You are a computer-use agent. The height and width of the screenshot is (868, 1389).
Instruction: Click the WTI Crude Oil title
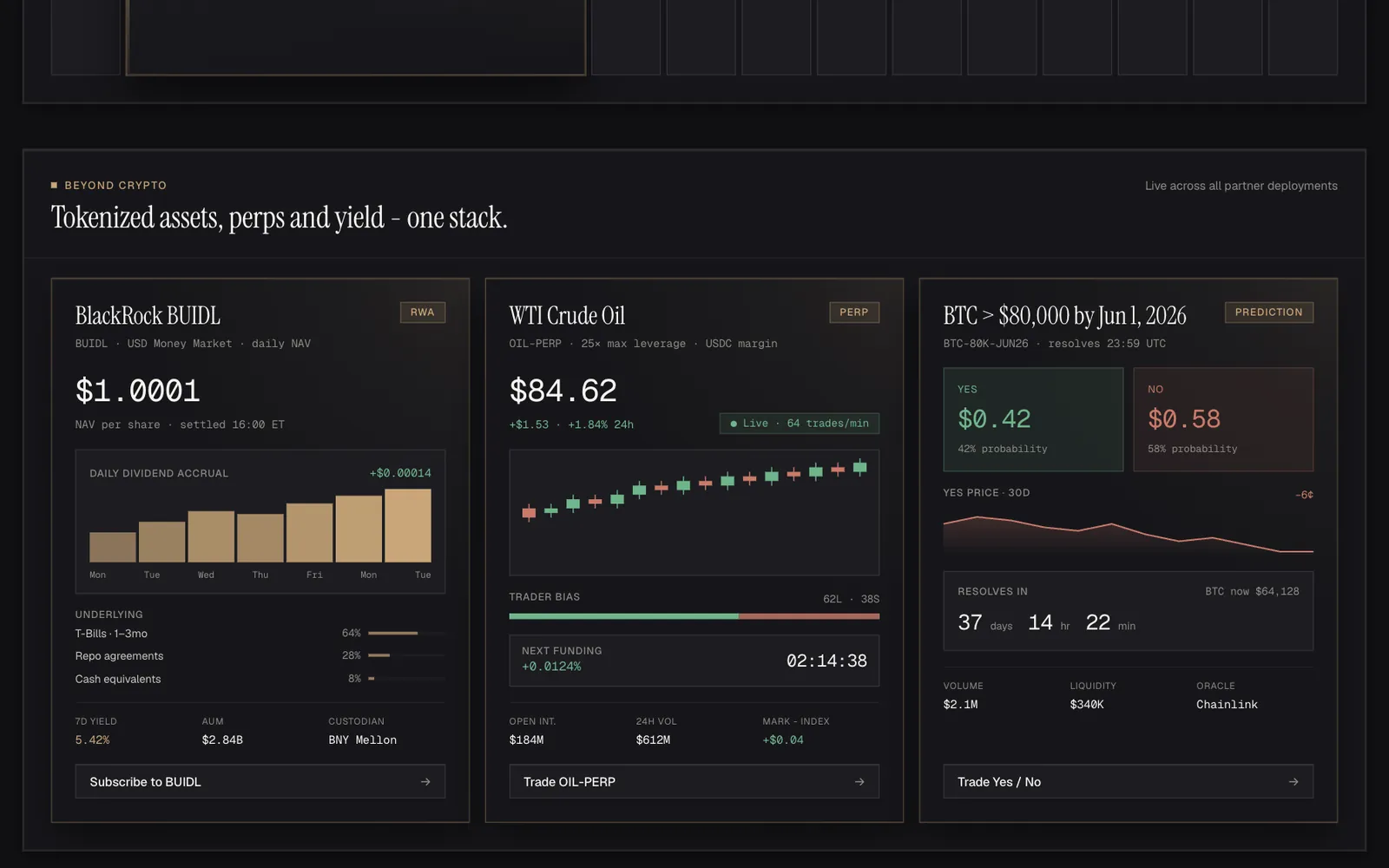567,315
